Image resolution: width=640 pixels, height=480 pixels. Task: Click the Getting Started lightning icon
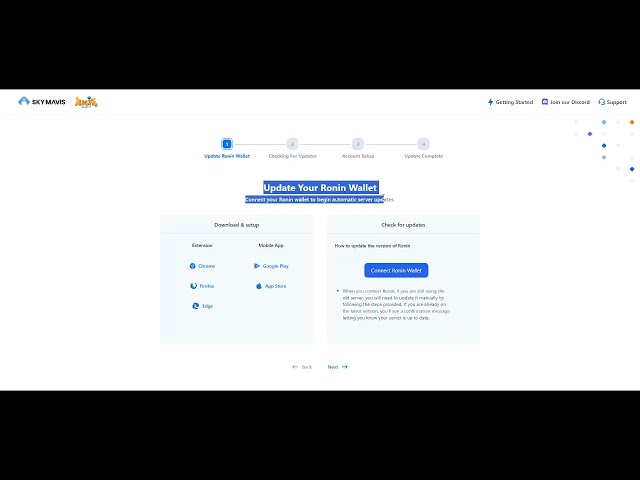point(491,102)
